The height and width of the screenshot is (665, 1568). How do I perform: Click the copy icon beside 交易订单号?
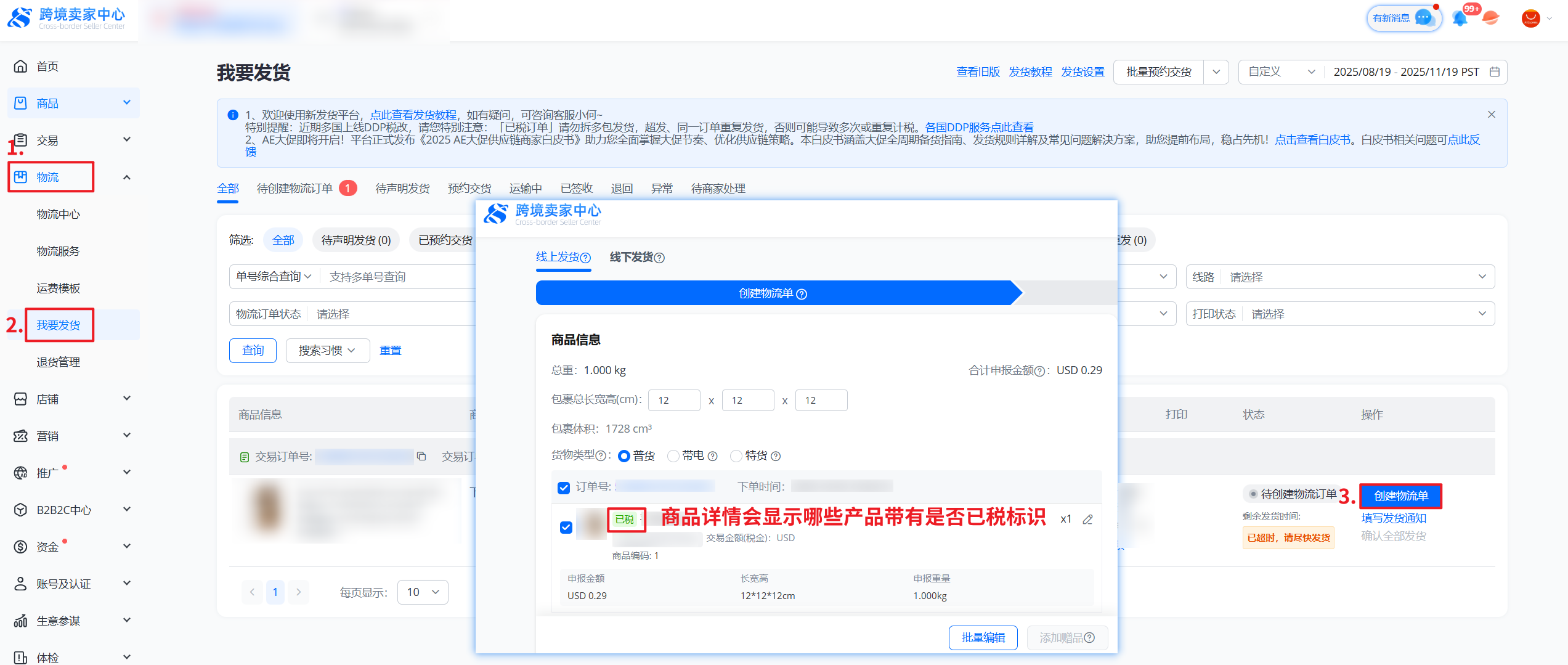421,456
